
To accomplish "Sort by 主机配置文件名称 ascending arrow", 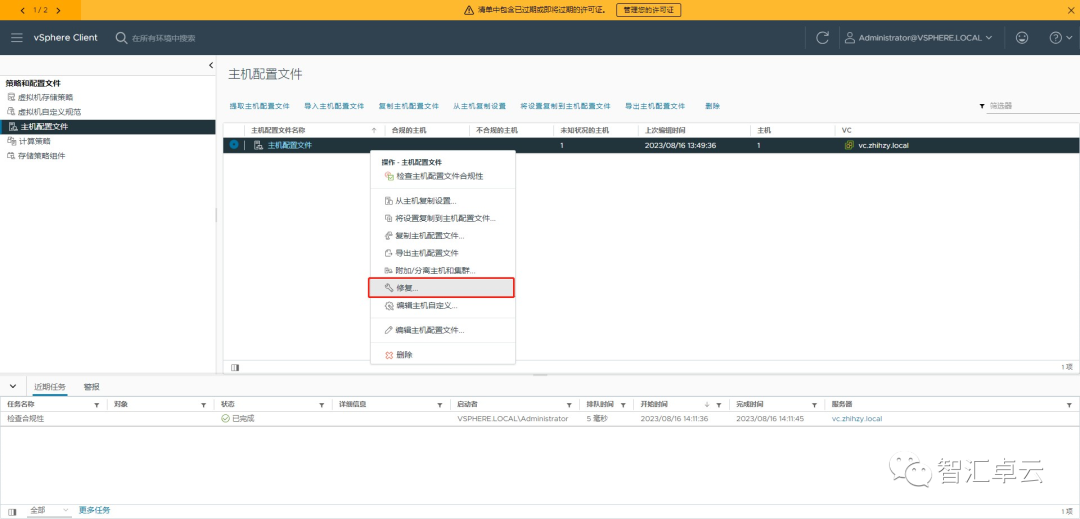I will click(374, 129).
